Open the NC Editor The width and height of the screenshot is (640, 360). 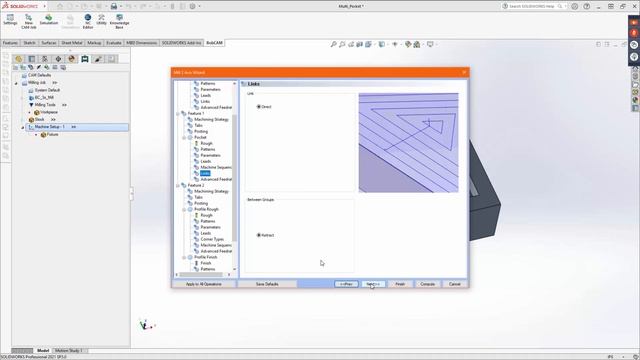[88, 21]
